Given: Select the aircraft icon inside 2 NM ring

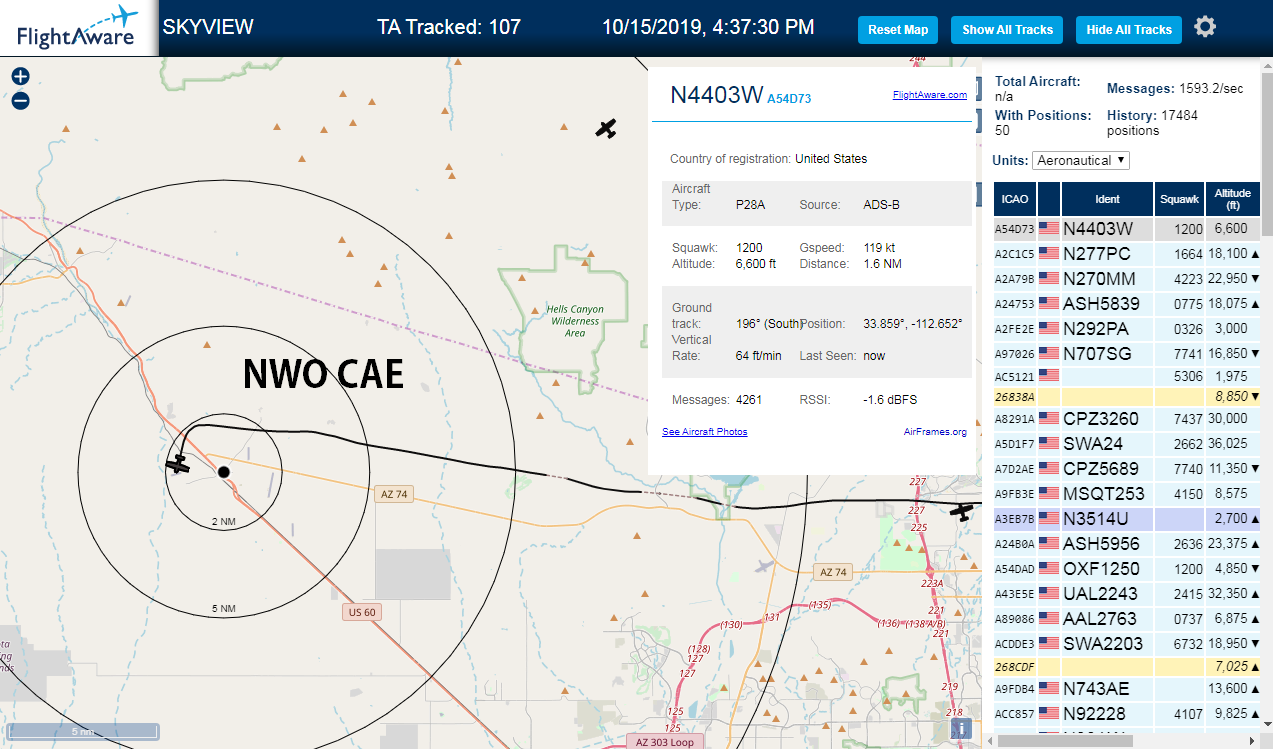Looking at the screenshot, I should (179, 465).
